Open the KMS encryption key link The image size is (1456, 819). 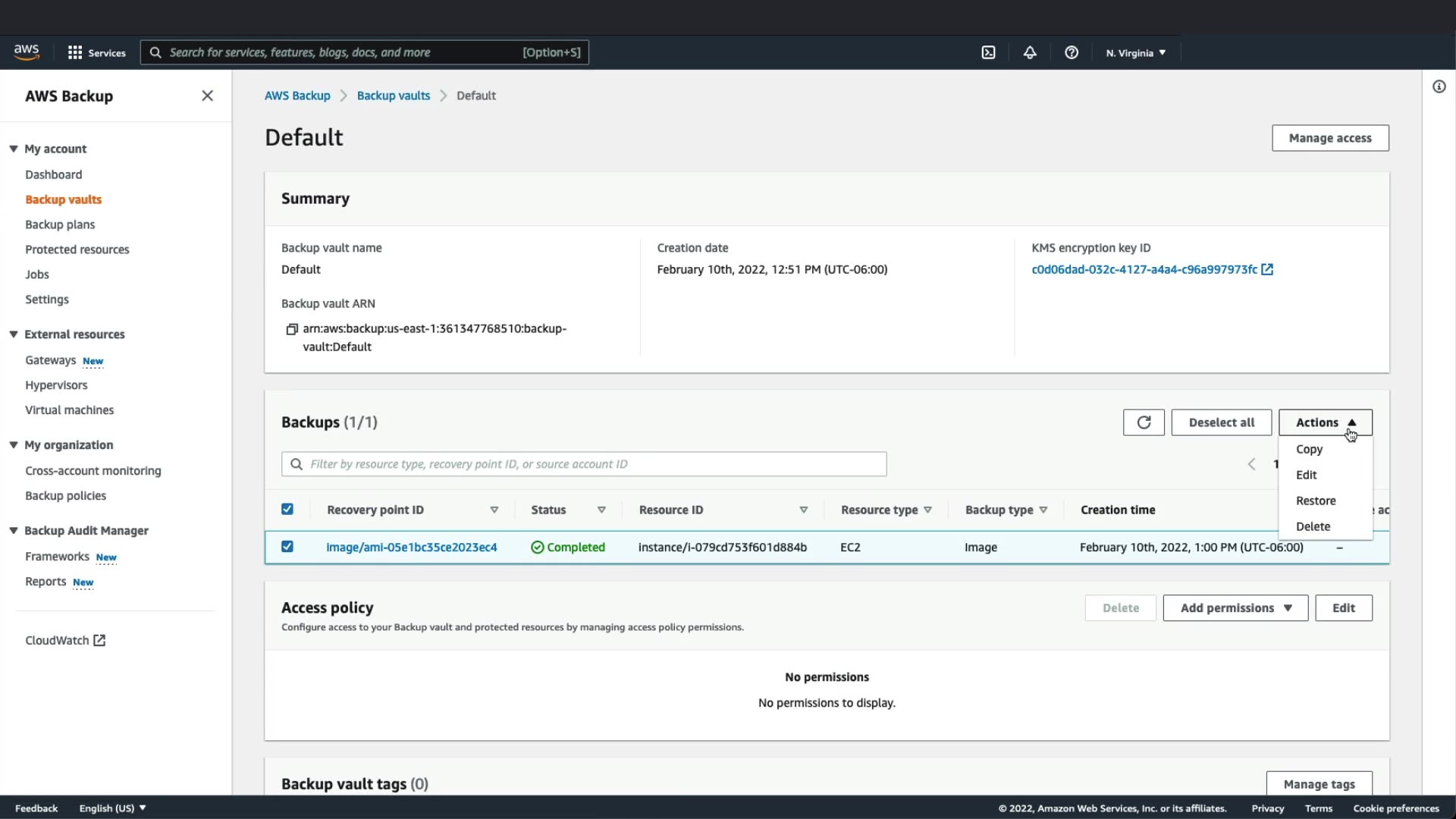pos(1144,269)
